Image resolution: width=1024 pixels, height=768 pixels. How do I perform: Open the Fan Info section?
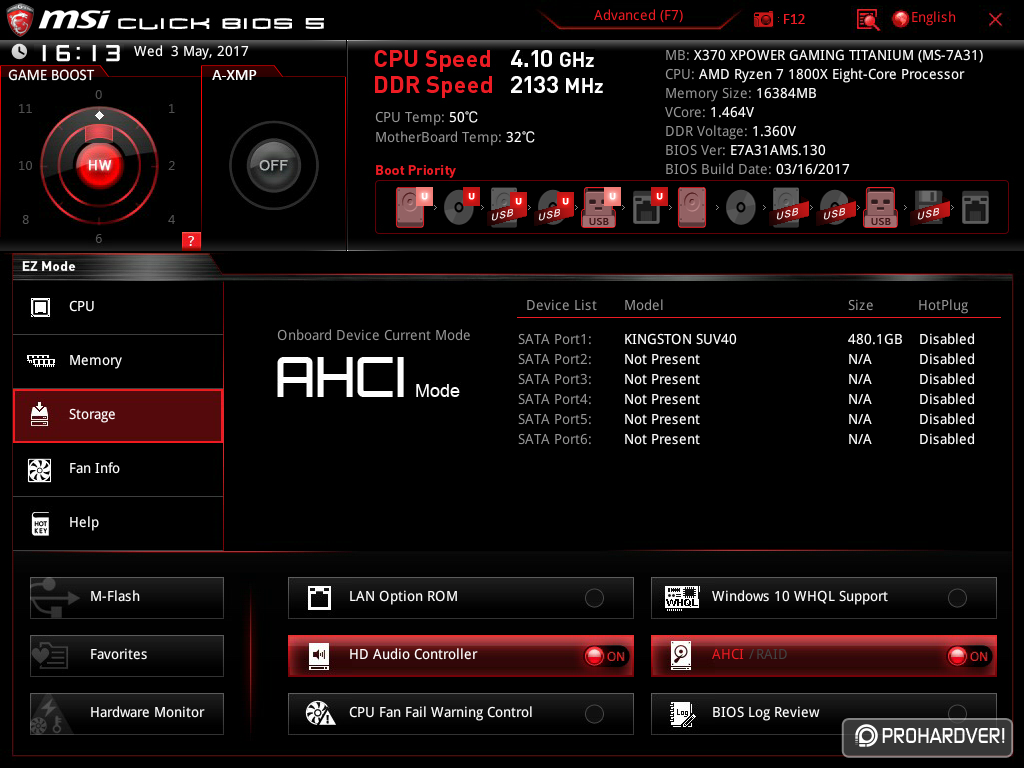coord(118,469)
